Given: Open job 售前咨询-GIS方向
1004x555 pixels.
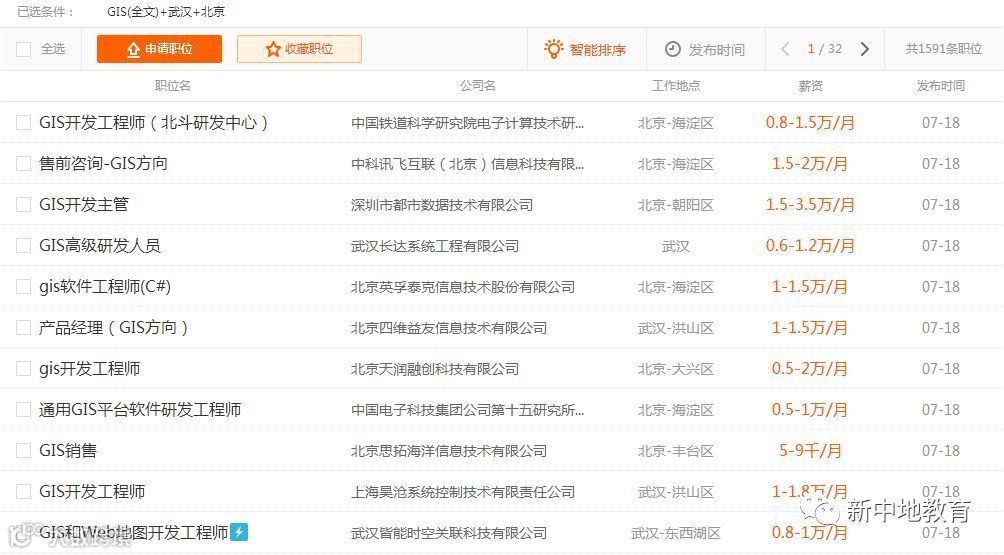Looking at the screenshot, I should (x=103, y=163).
